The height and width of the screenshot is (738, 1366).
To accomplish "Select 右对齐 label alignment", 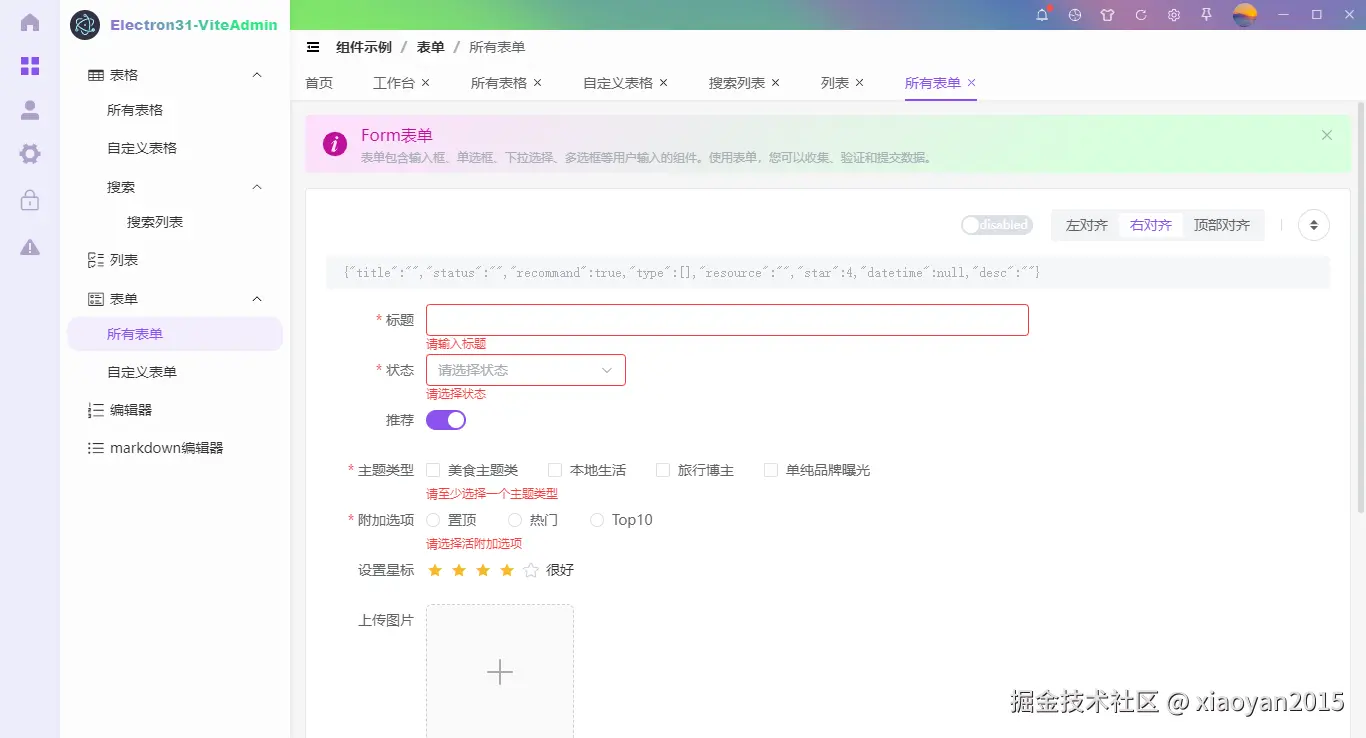I will [x=1151, y=225].
